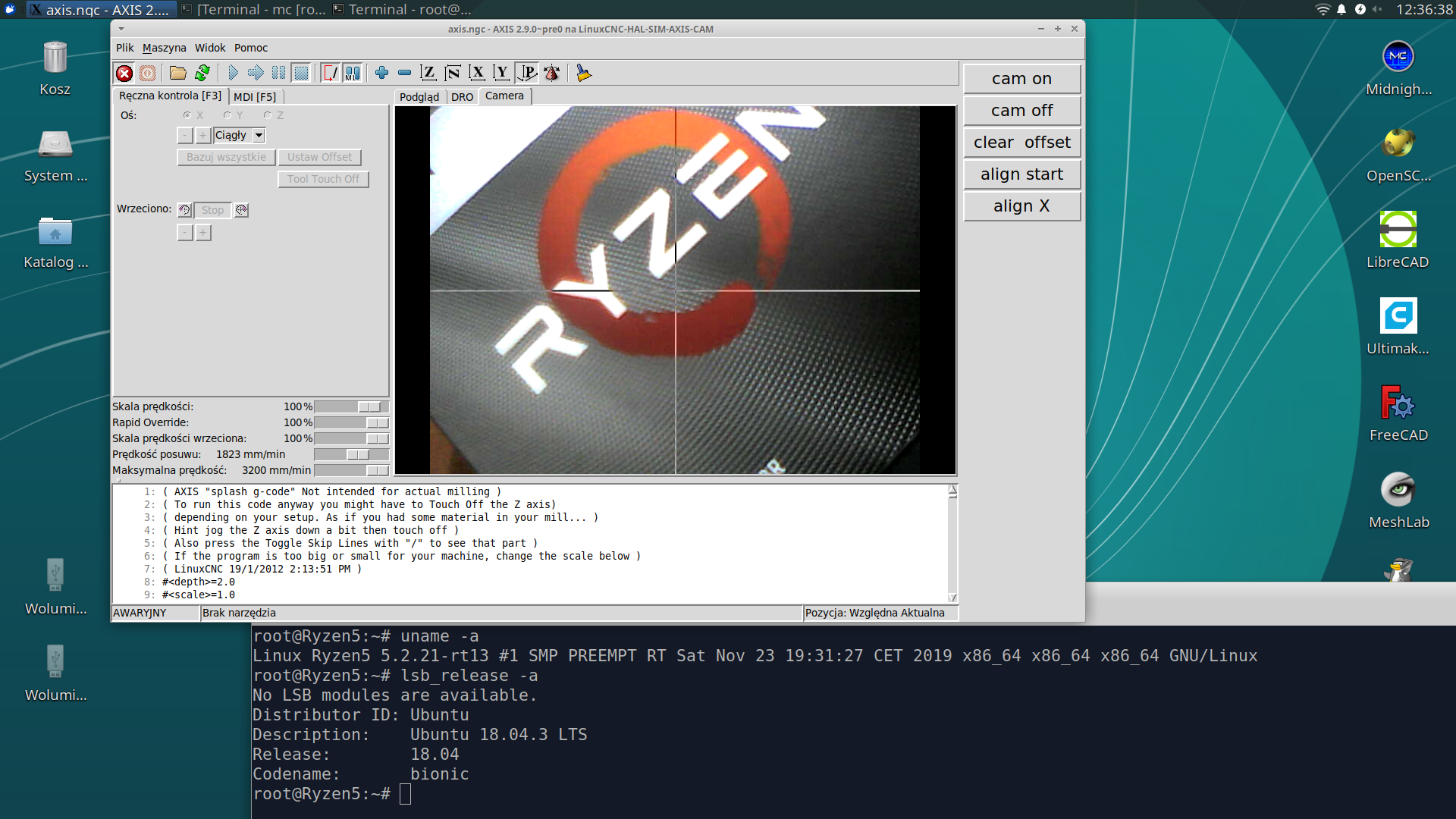This screenshot has width=1456, height=819.
Task: Toggle the emergency stop button
Action: click(124, 73)
